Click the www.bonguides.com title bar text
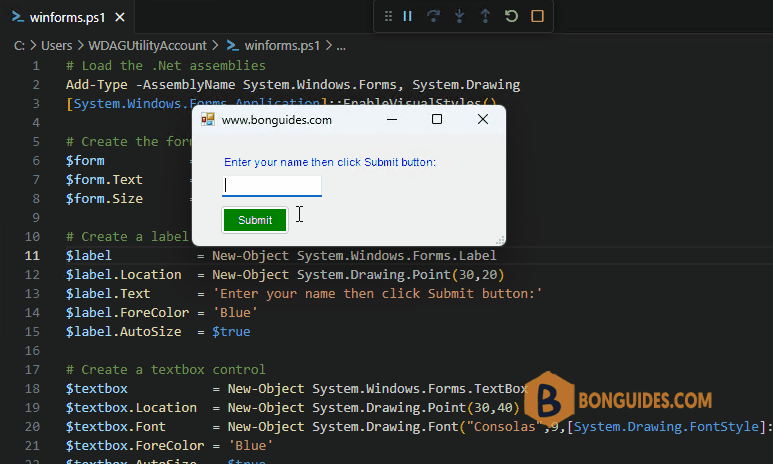 point(277,120)
